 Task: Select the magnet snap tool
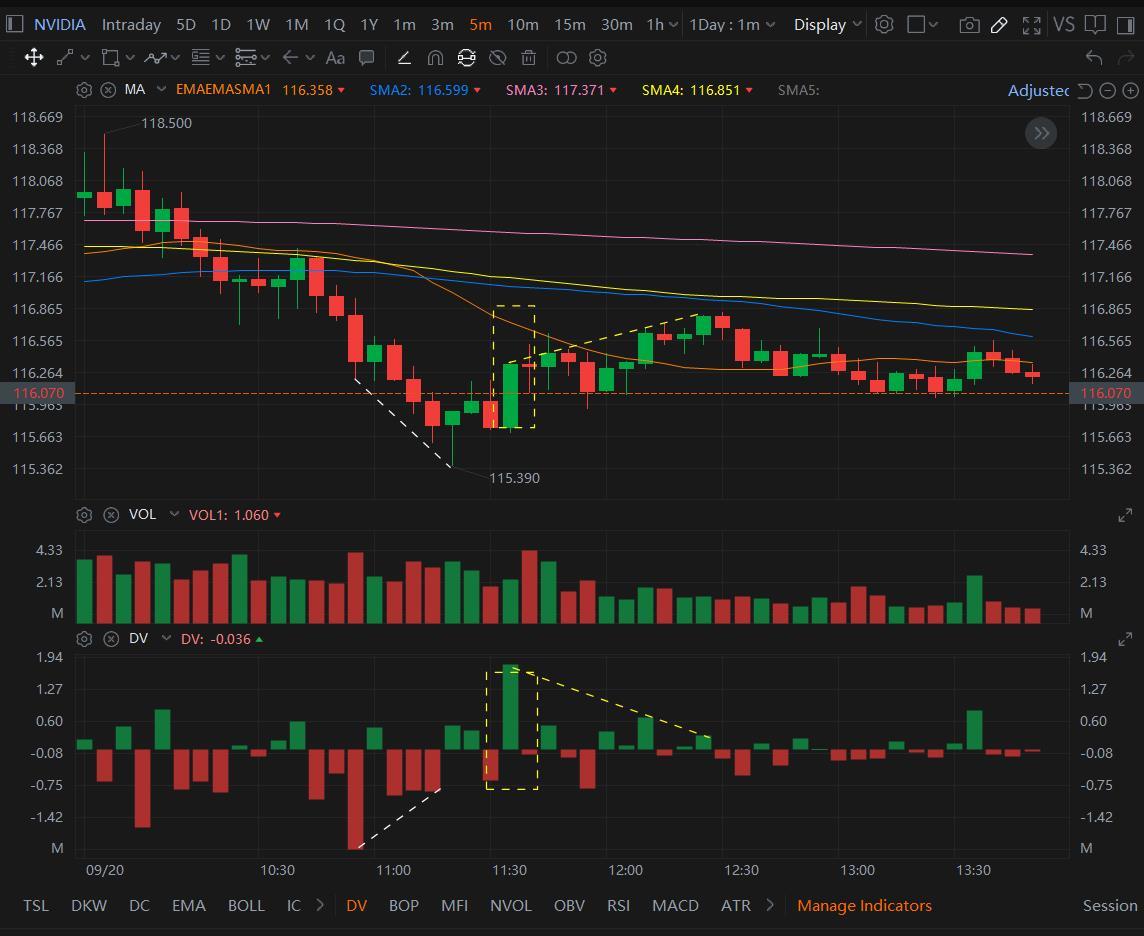tap(435, 58)
